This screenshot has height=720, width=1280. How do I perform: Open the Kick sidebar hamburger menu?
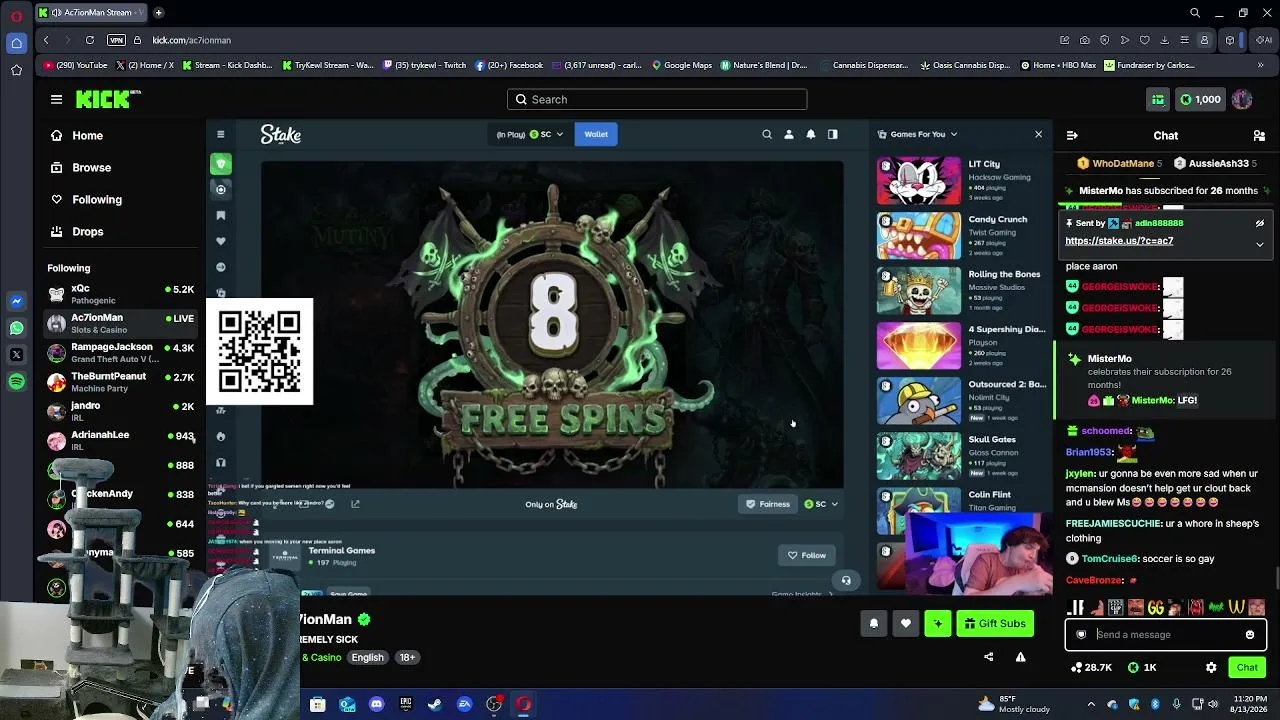56,99
